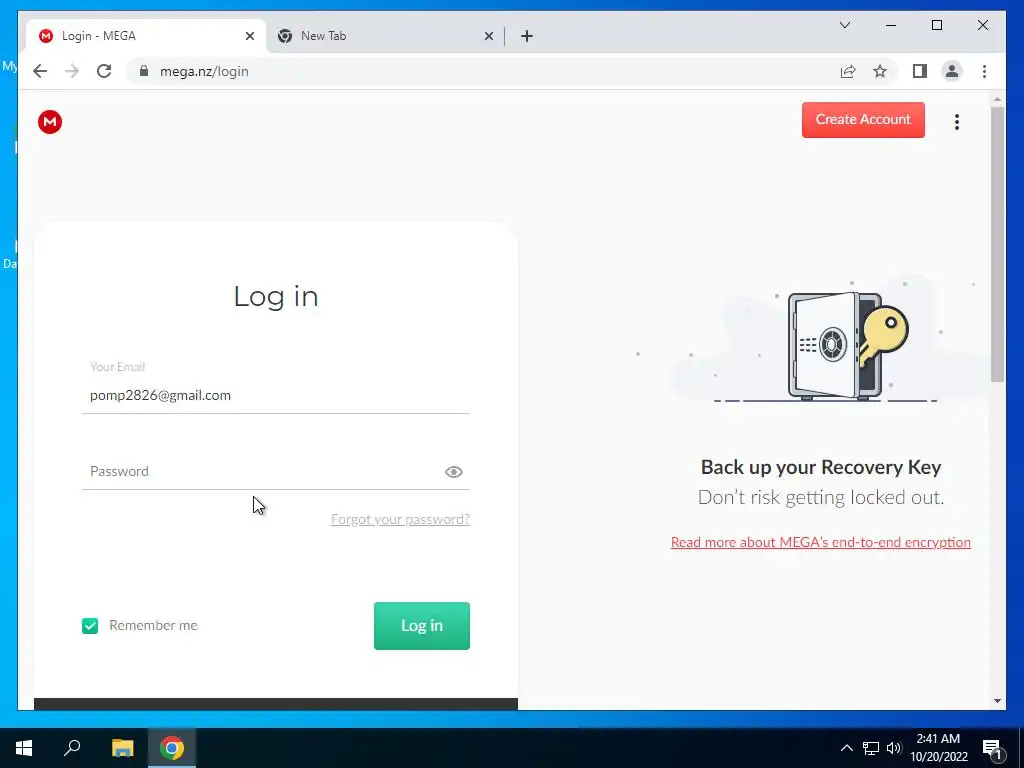Go back to the previous page
Screen dimensions: 1024x768
(40, 71)
